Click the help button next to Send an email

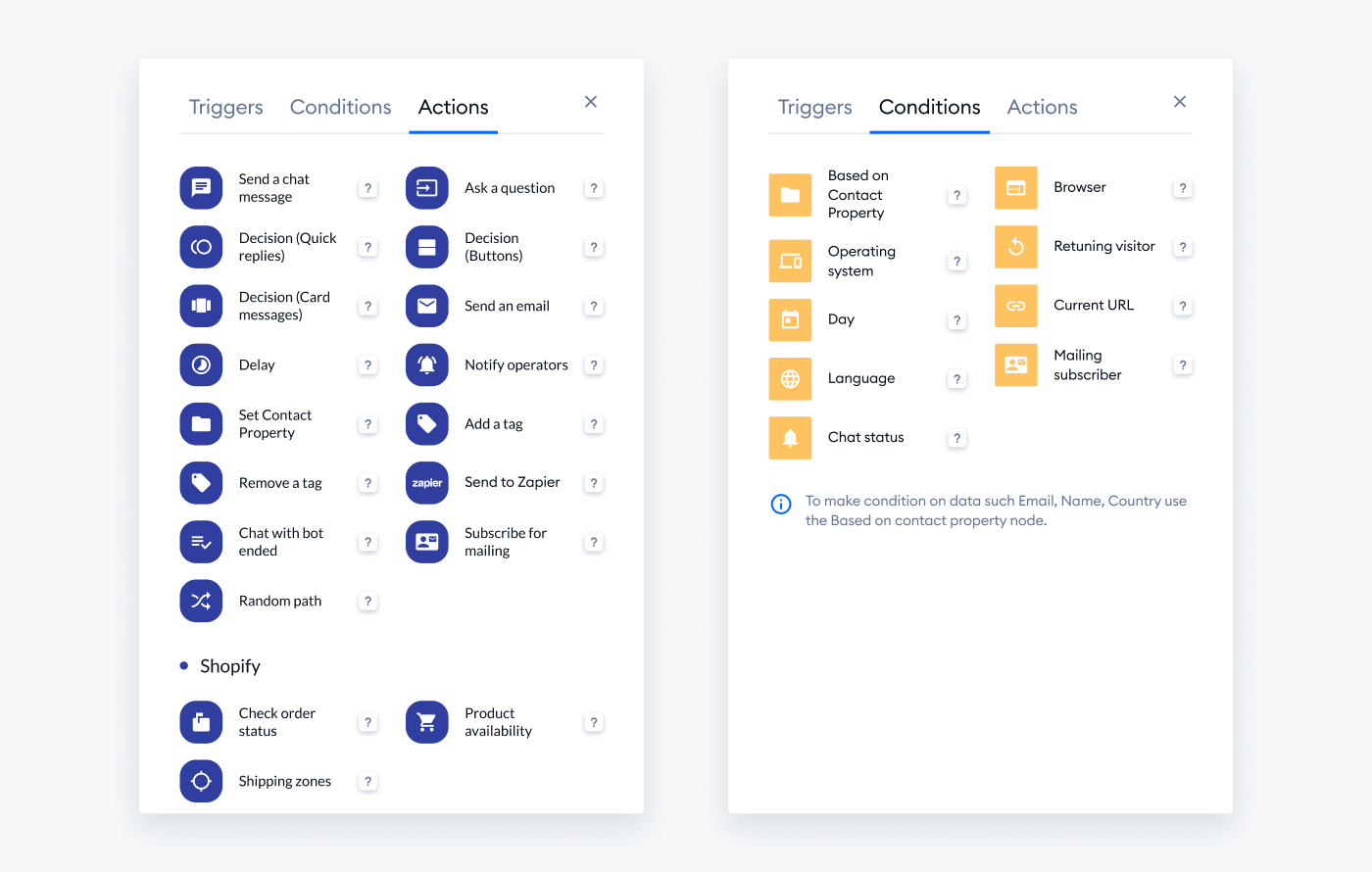pos(593,306)
